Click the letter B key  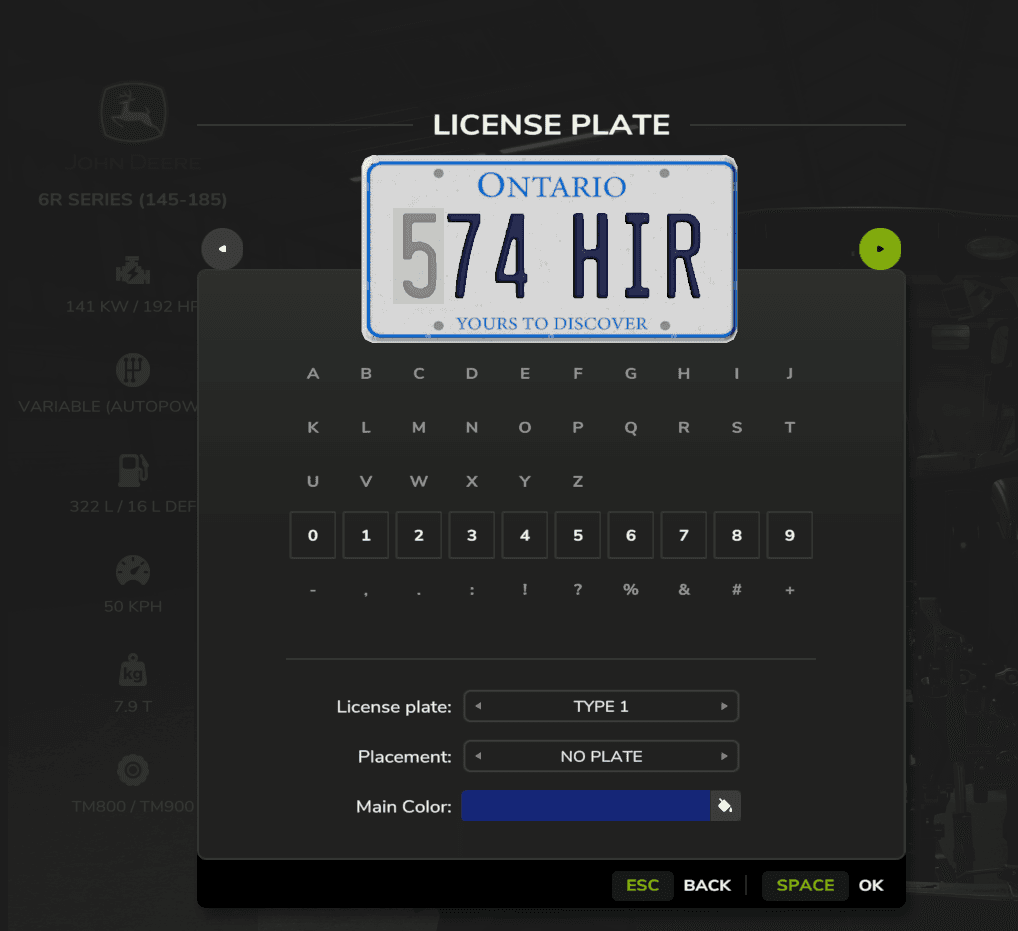366,373
